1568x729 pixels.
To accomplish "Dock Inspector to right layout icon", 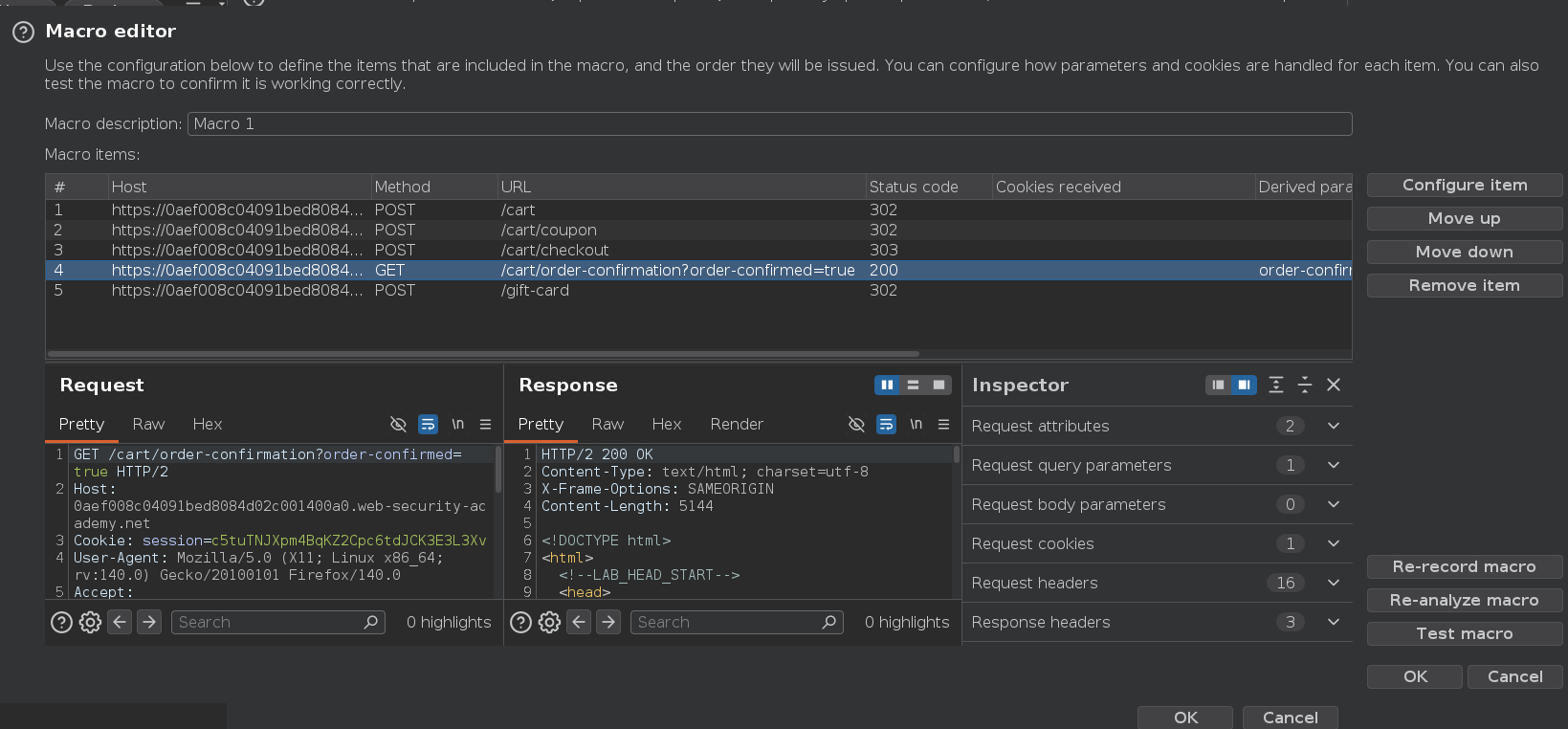I will coord(1243,385).
